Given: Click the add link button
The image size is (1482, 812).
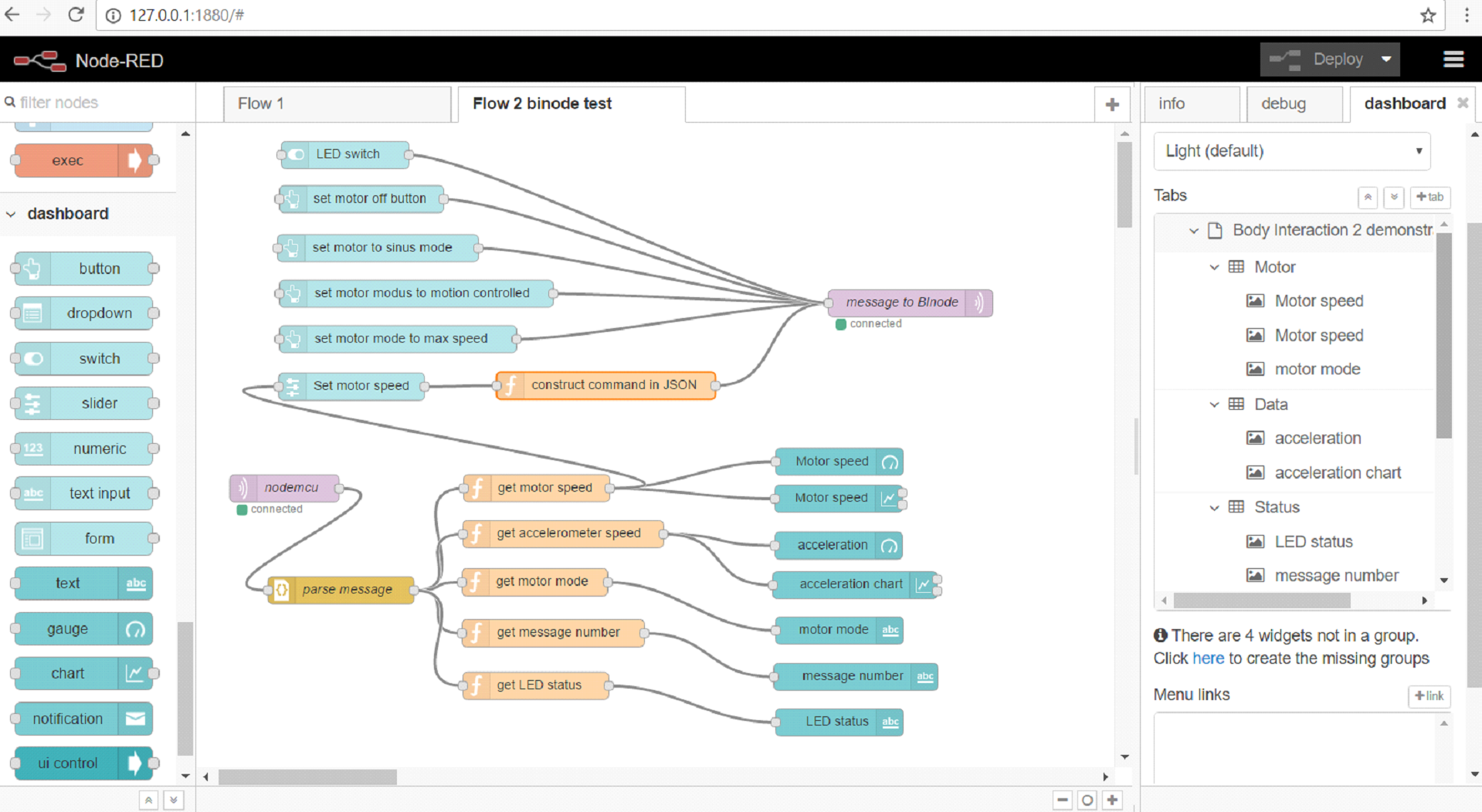Looking at the screenshot, I should click(1429, 696).
